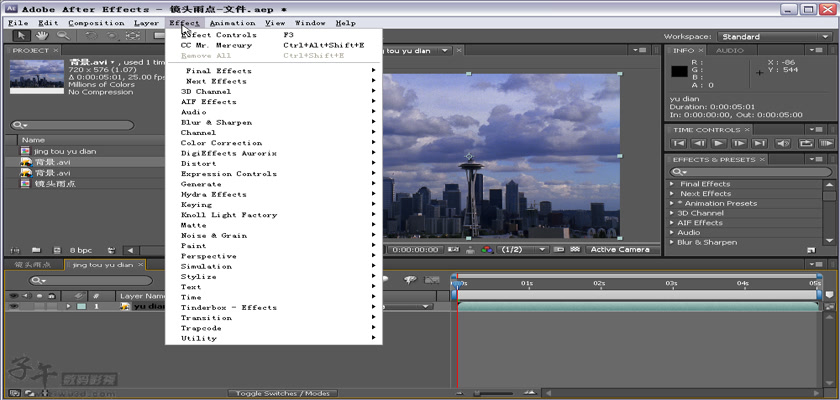
Task: Open the (1/2) resolution dropdown
Action: (x=522, y=250)
